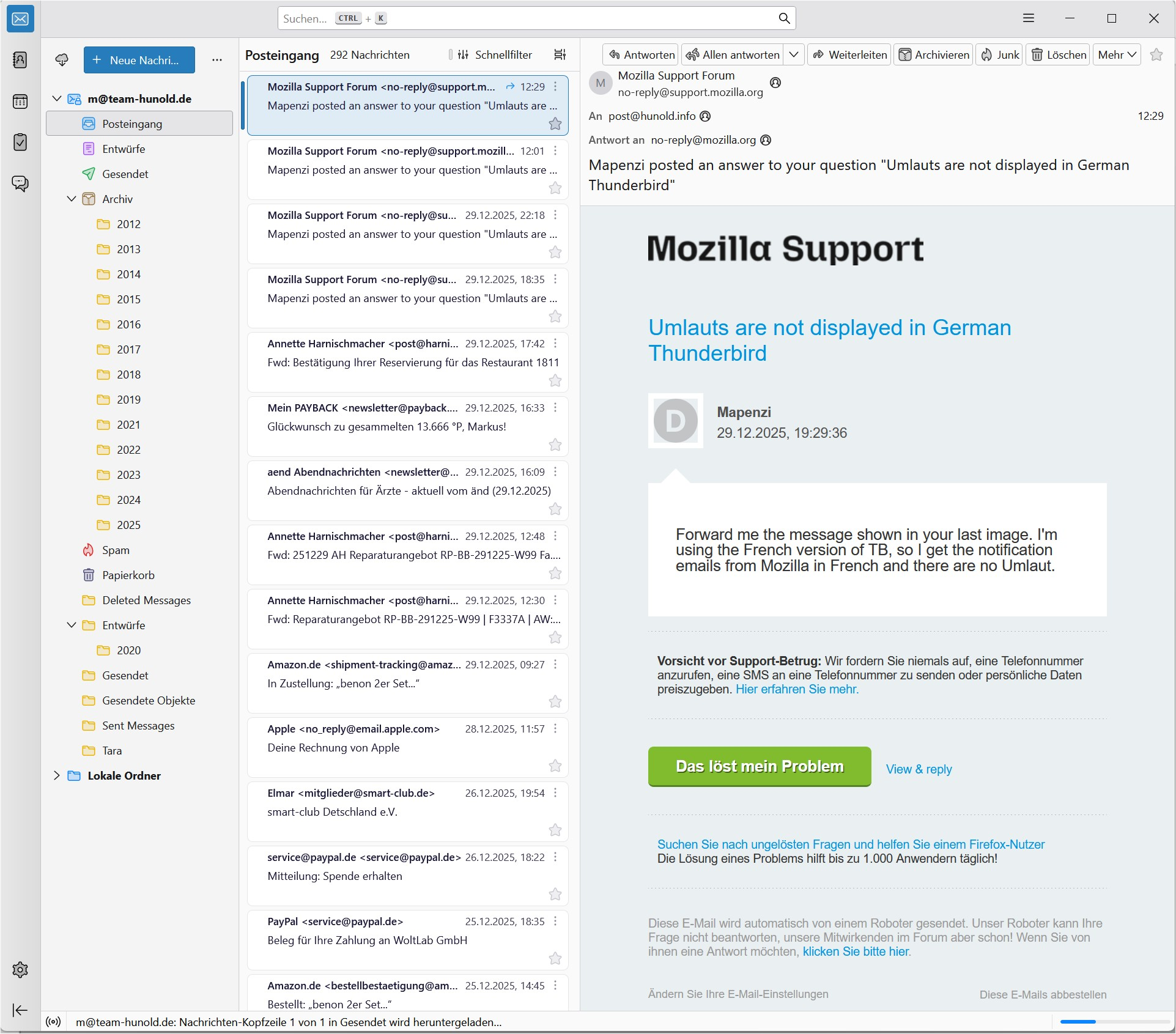Toggle the Schnellfilter quick filter bar
Viewport: 1176px width, 1034px height.
tap(495, 55)
